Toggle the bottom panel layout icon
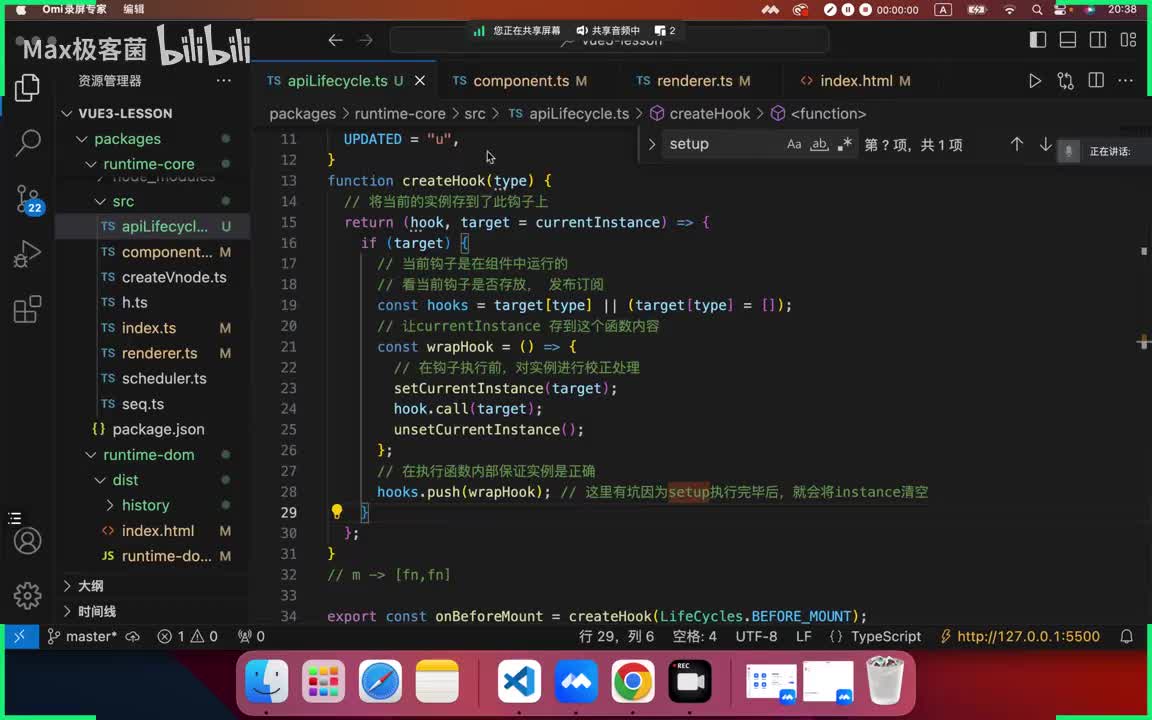The height and width of the screenshot is (720, 1152). coord(1068,40)
